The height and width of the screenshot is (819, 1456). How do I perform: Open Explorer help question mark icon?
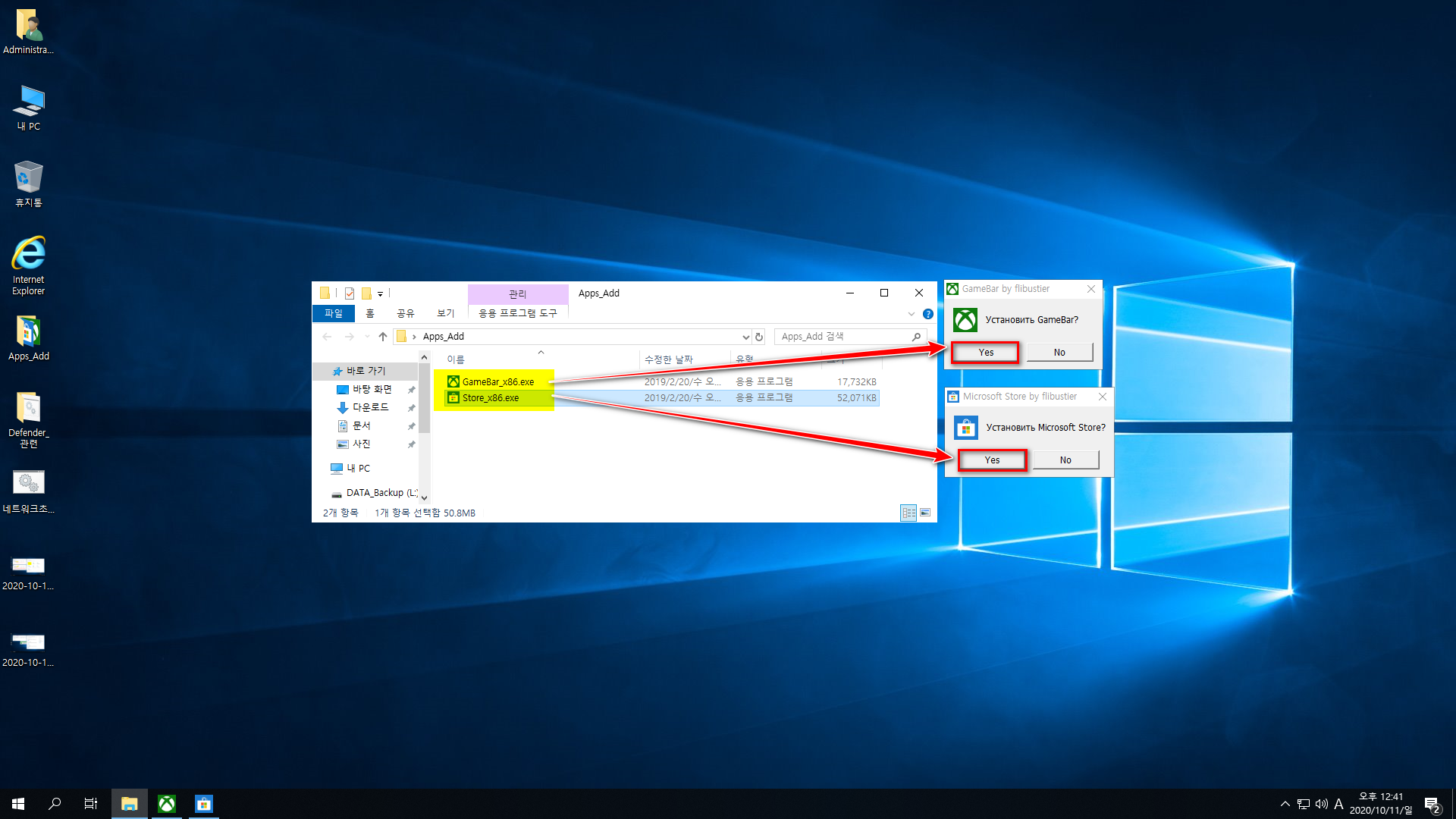(927, 314)
